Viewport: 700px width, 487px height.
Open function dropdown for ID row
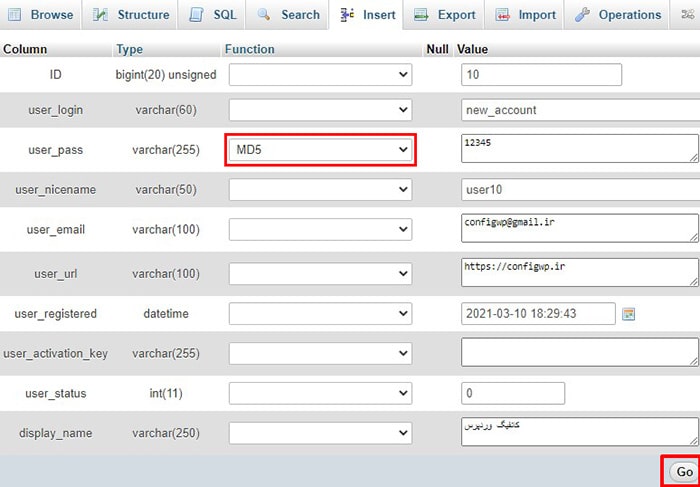tap(320, 75)
